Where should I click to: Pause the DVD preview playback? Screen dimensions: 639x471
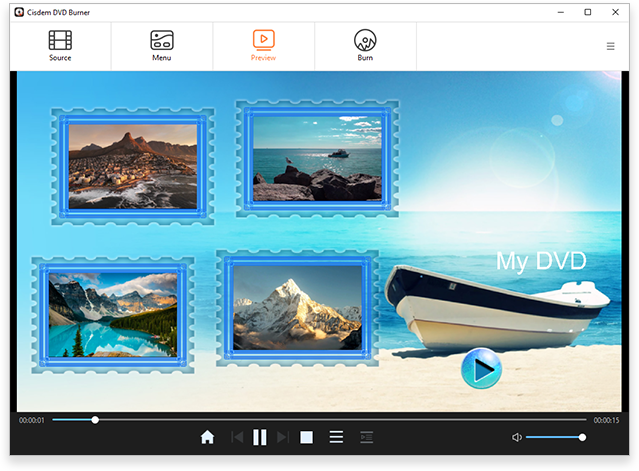tap(259, 437)
